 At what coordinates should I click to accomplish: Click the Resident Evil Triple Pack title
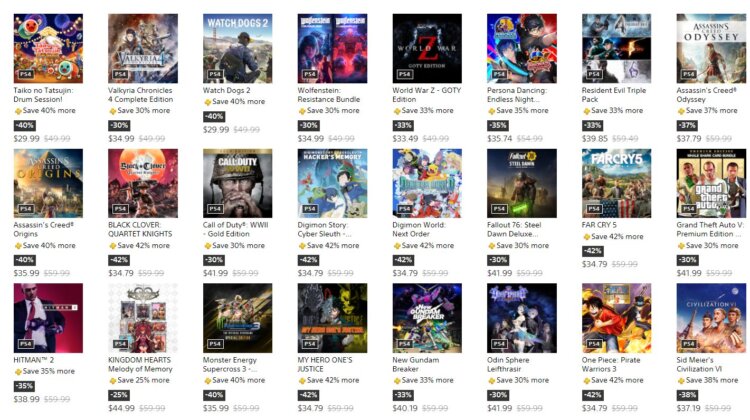614,95
